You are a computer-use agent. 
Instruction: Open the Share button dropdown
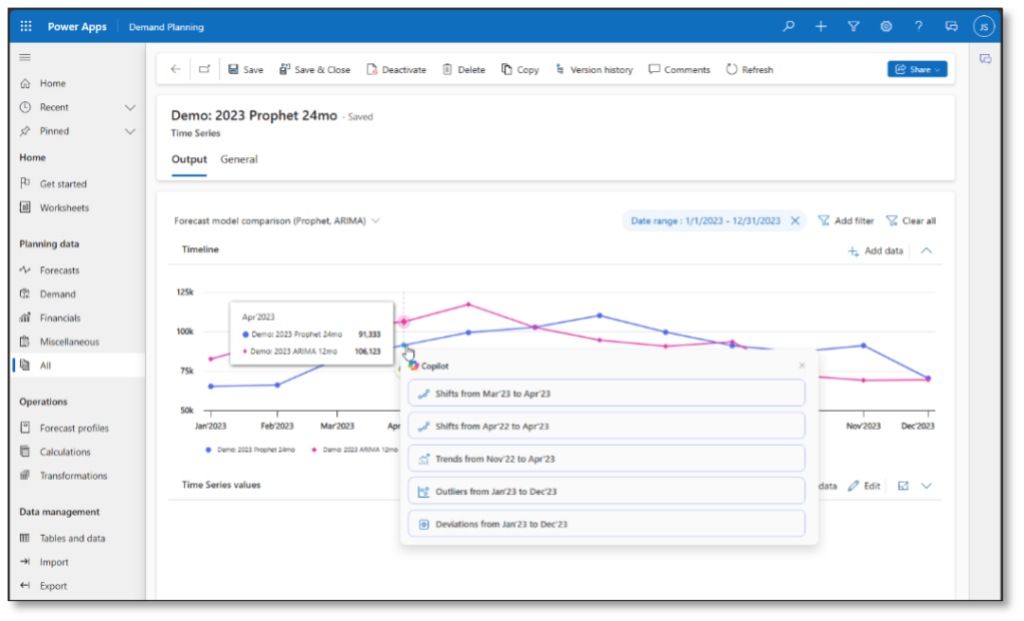click(x=916, y=69)
